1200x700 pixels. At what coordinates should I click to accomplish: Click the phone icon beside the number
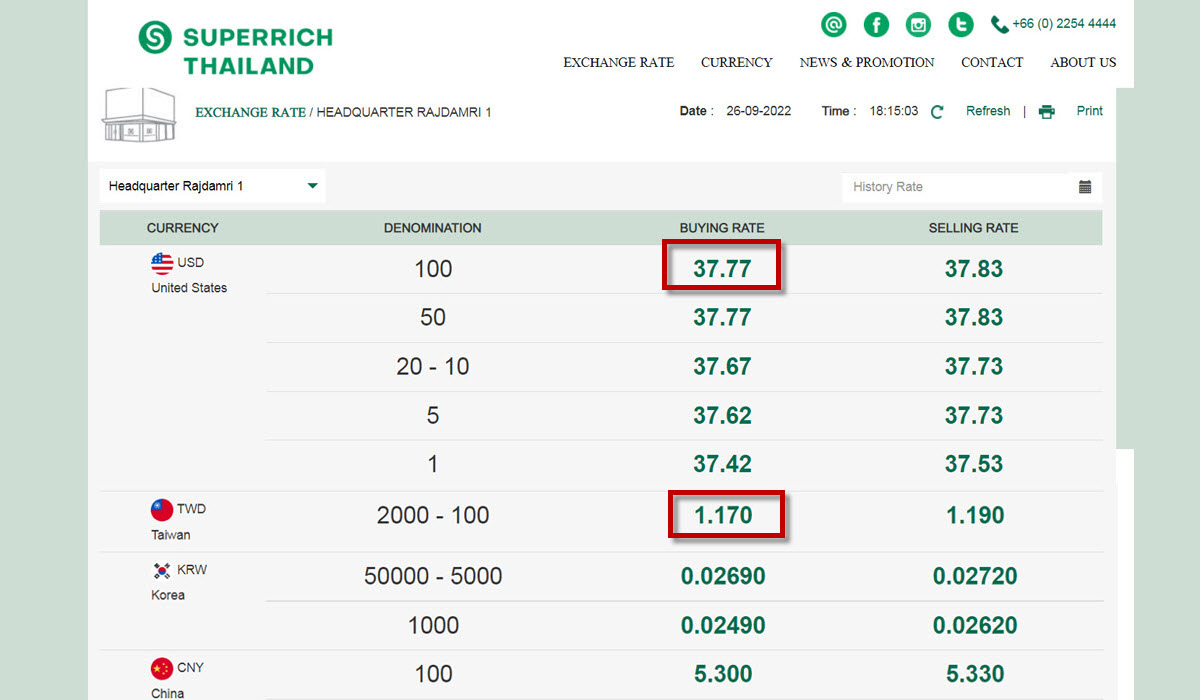[999, 25]
